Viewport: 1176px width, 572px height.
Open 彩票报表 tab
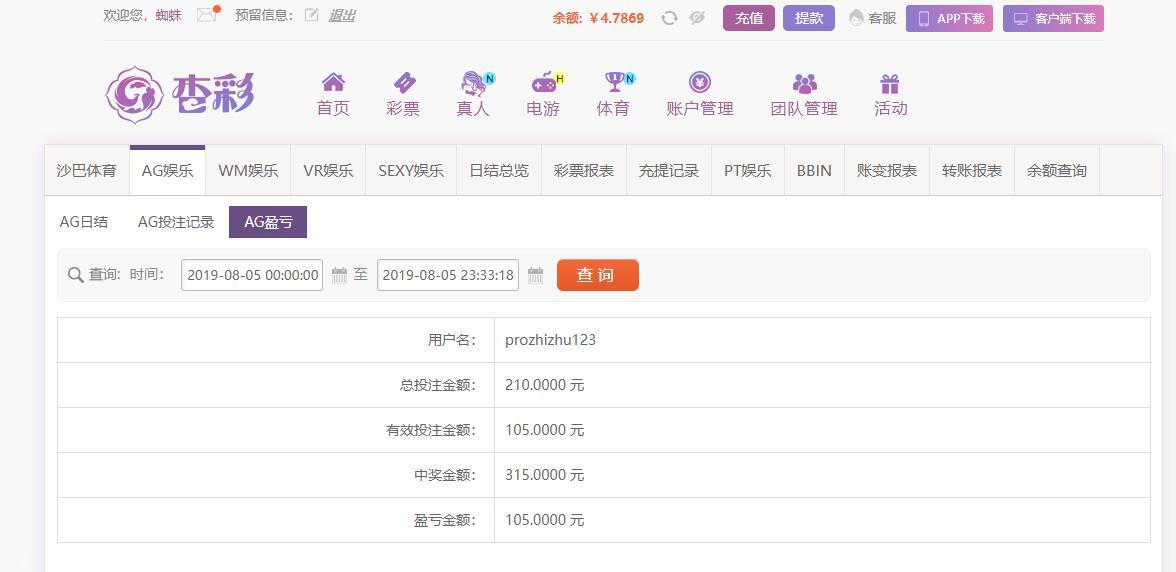pos(584,170)
